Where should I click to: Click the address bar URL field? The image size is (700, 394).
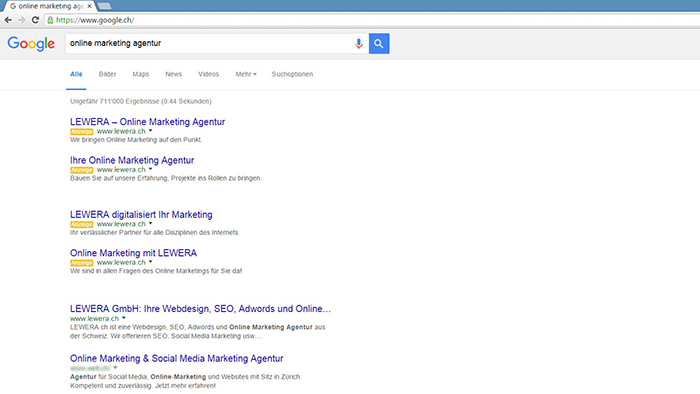click(372, 20)
